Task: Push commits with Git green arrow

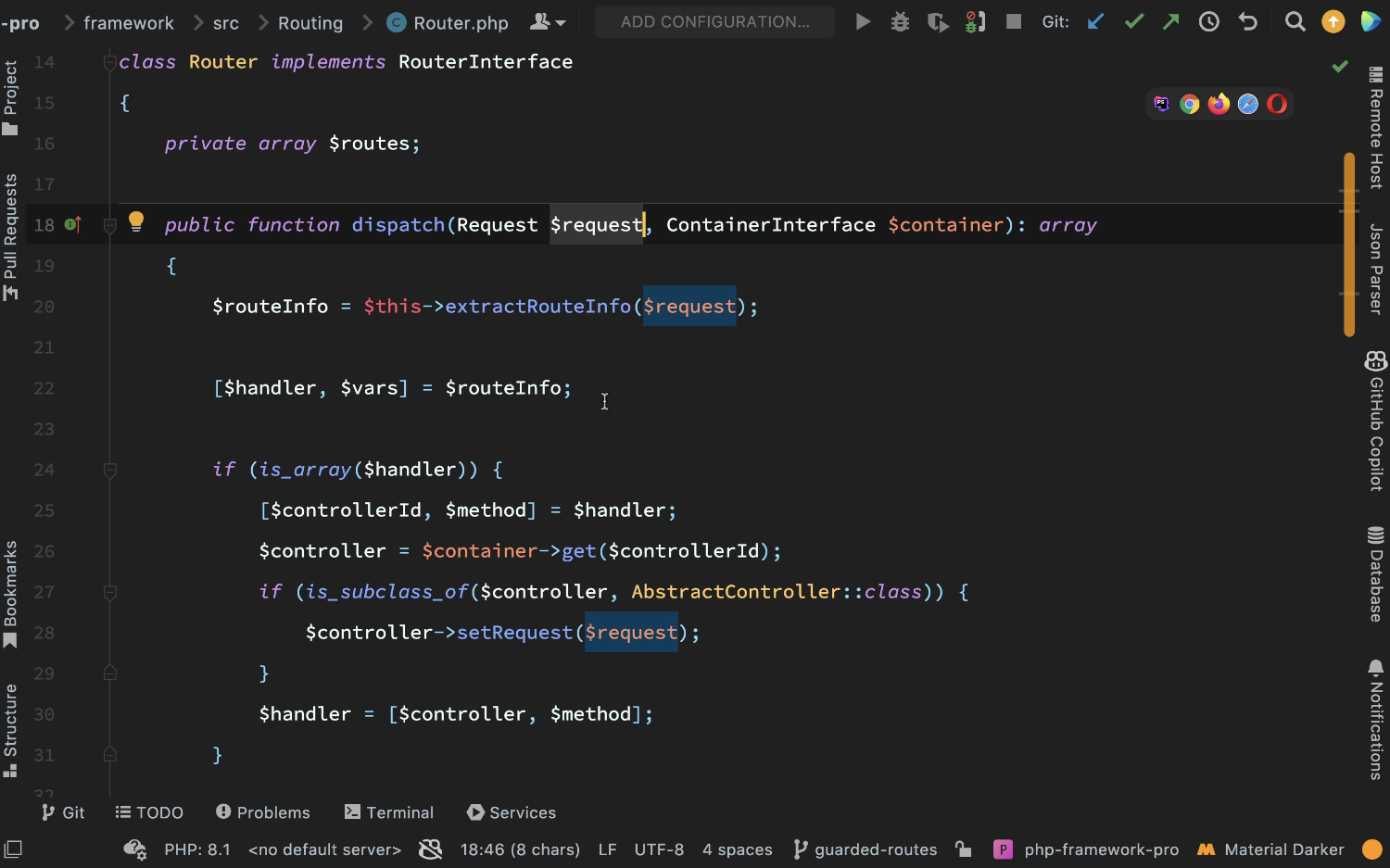Action: point(1171,21)
